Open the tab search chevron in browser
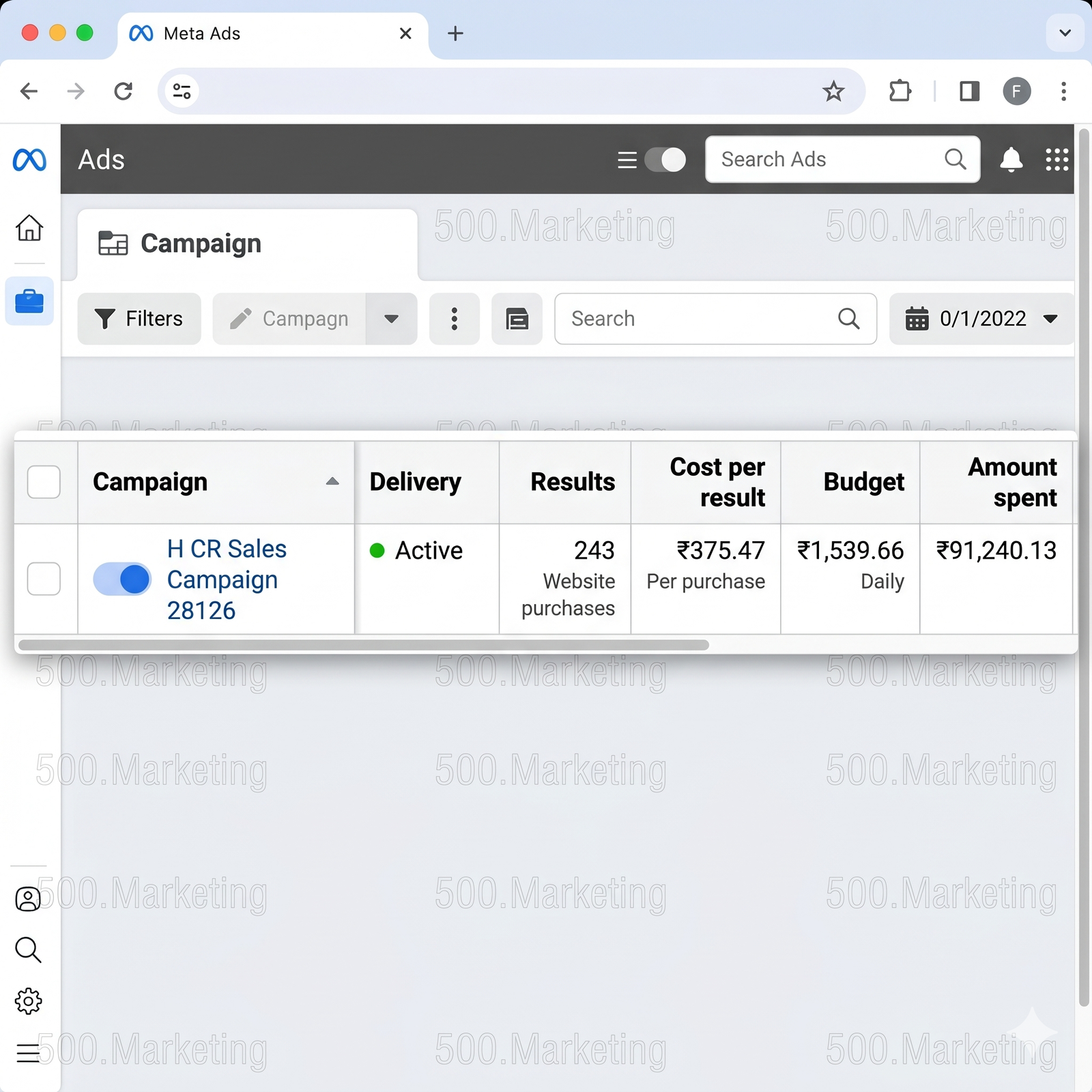The image size is (1092, 1092). pos(1065,33)
